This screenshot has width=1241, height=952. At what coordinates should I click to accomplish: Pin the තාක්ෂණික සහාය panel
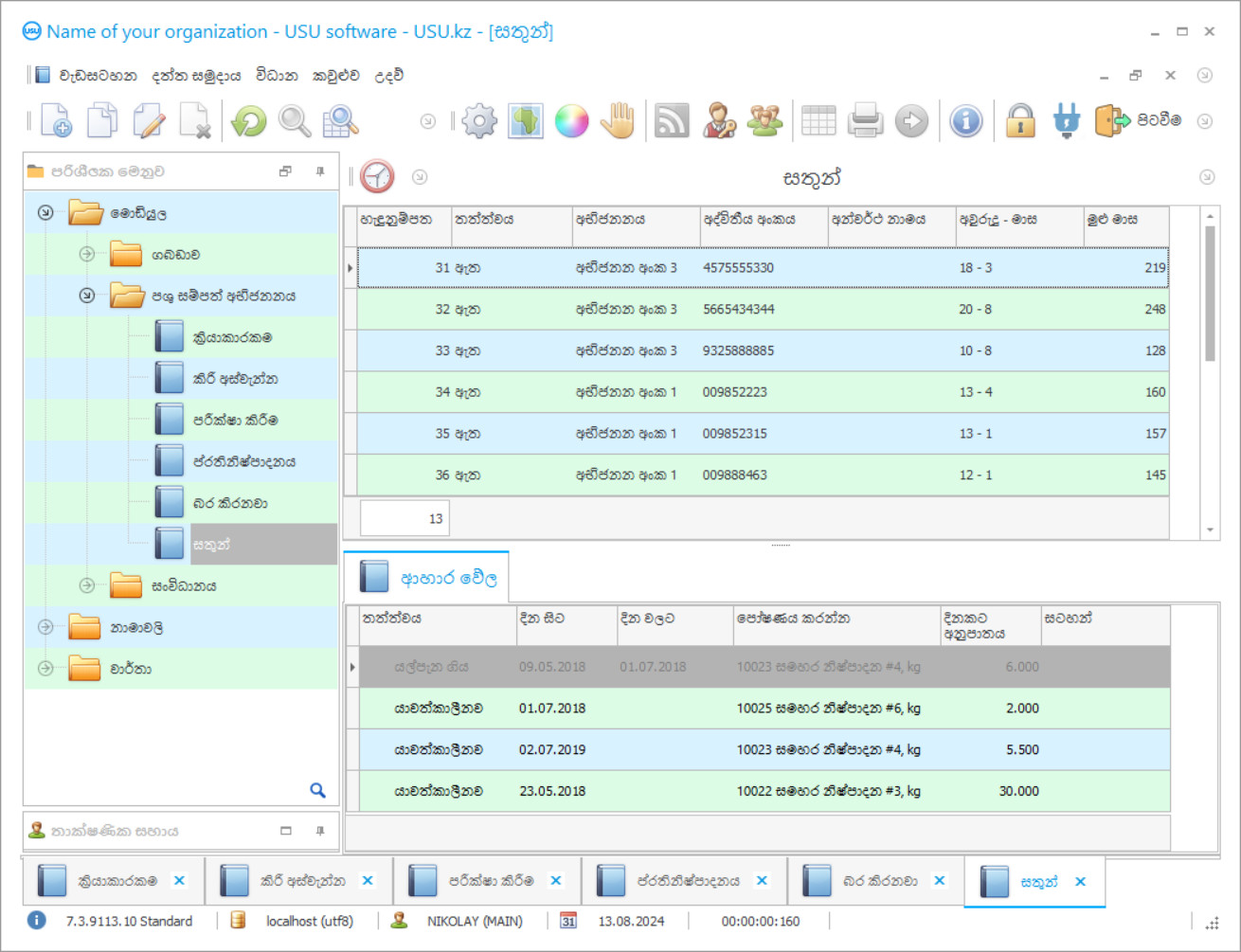pos(320,831)
